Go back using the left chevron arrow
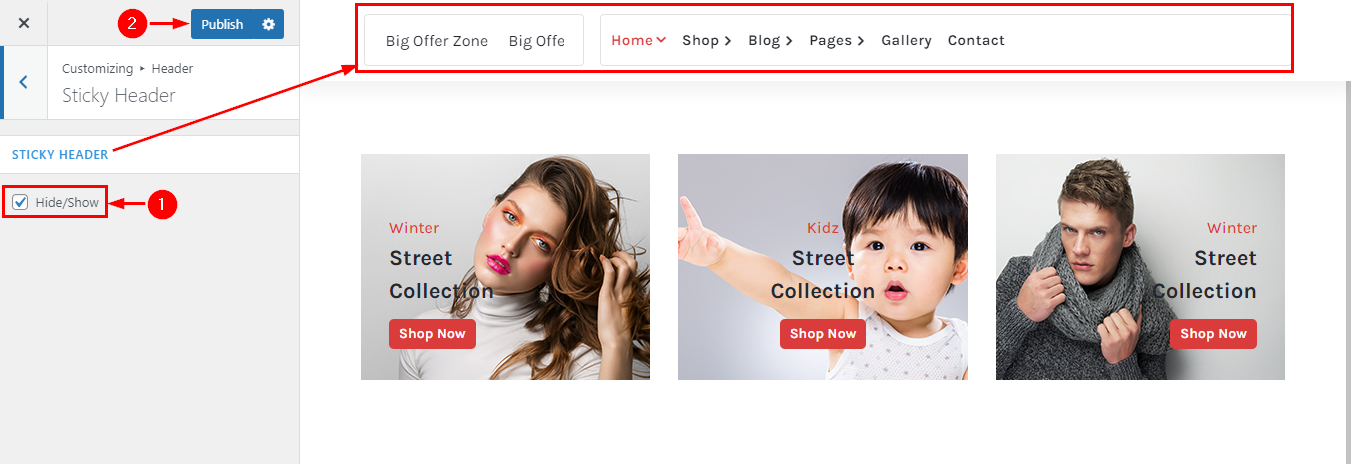 tap(23, 82)
